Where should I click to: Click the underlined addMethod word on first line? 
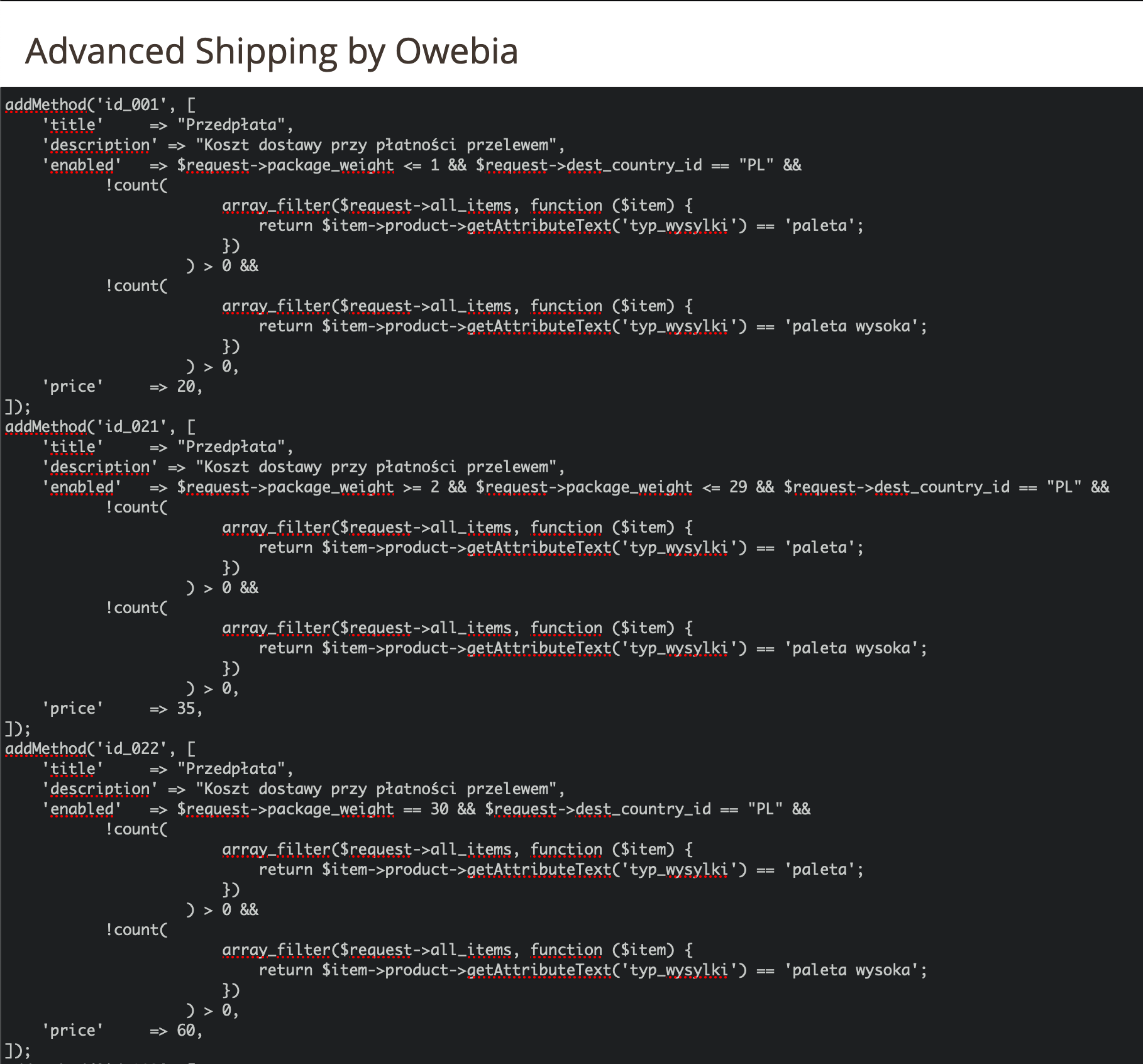click(x=46, y=105)
